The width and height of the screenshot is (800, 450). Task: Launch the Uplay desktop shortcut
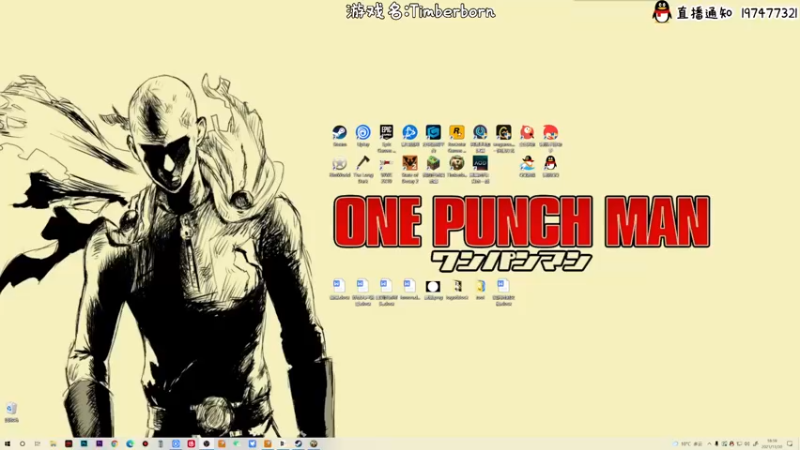tap(363, 133)
